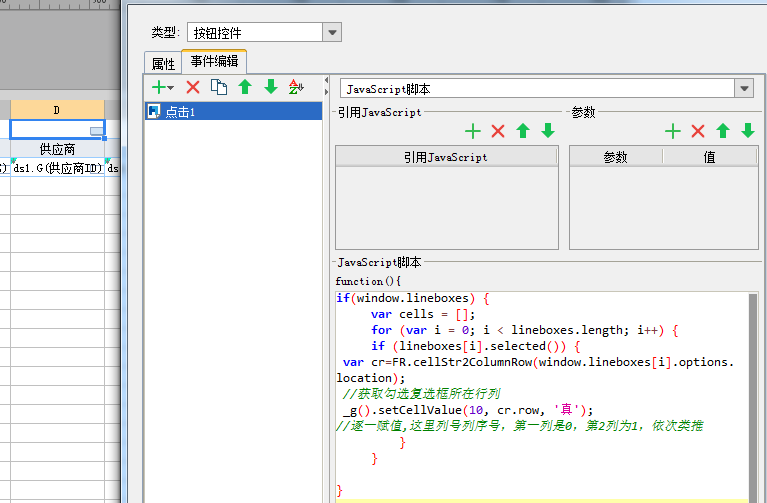767x503 pixels.
Task: Move event down in the event list
Action: (270, 88)
